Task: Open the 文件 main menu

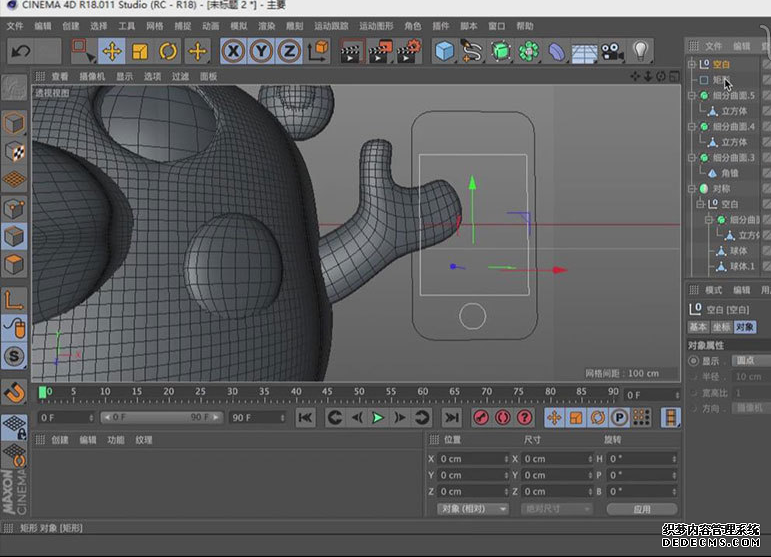Action: point(15,26)
